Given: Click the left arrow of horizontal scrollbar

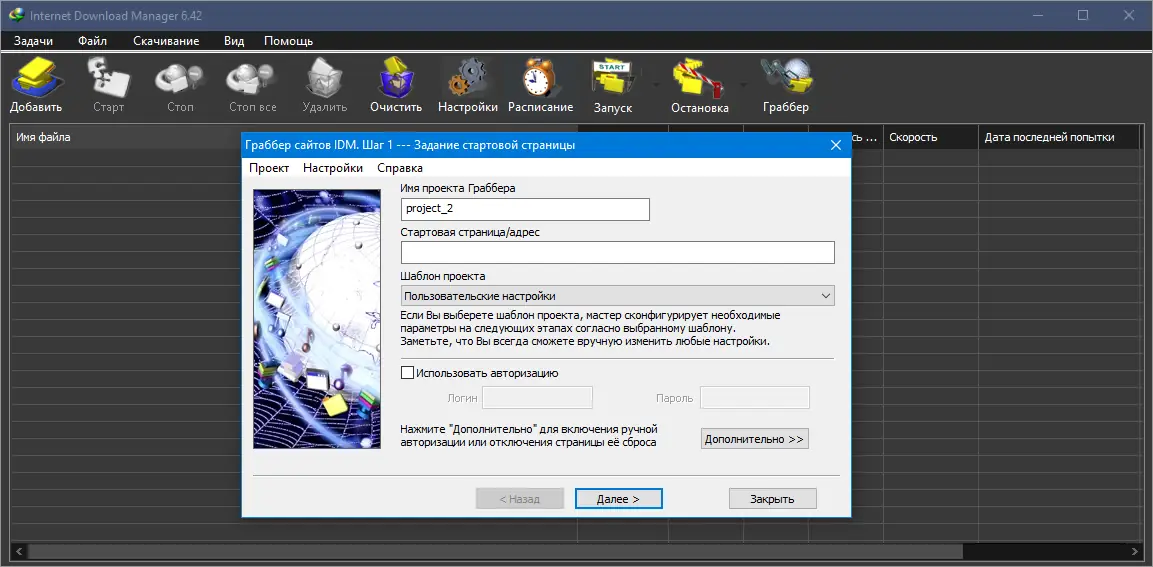Looking at the screenshot, I should pos(18,551).
